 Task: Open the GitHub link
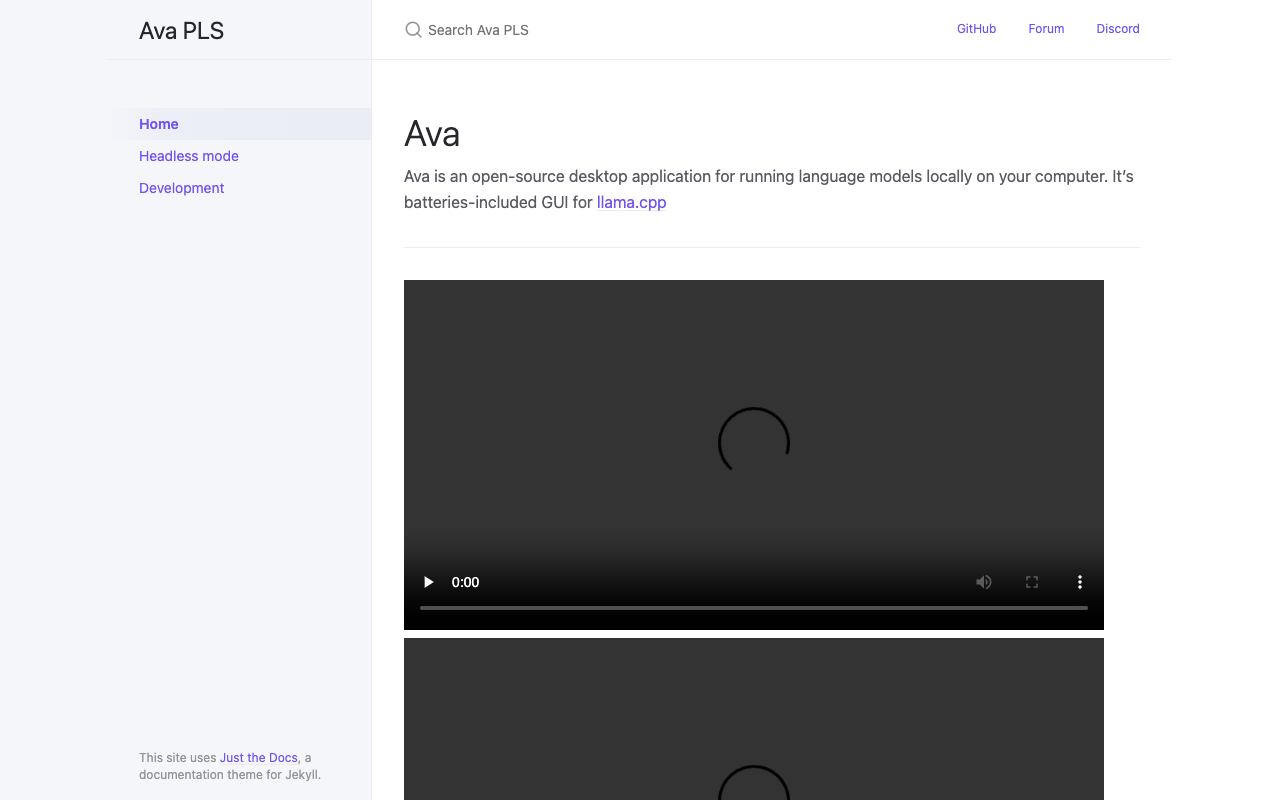point(976,29)
